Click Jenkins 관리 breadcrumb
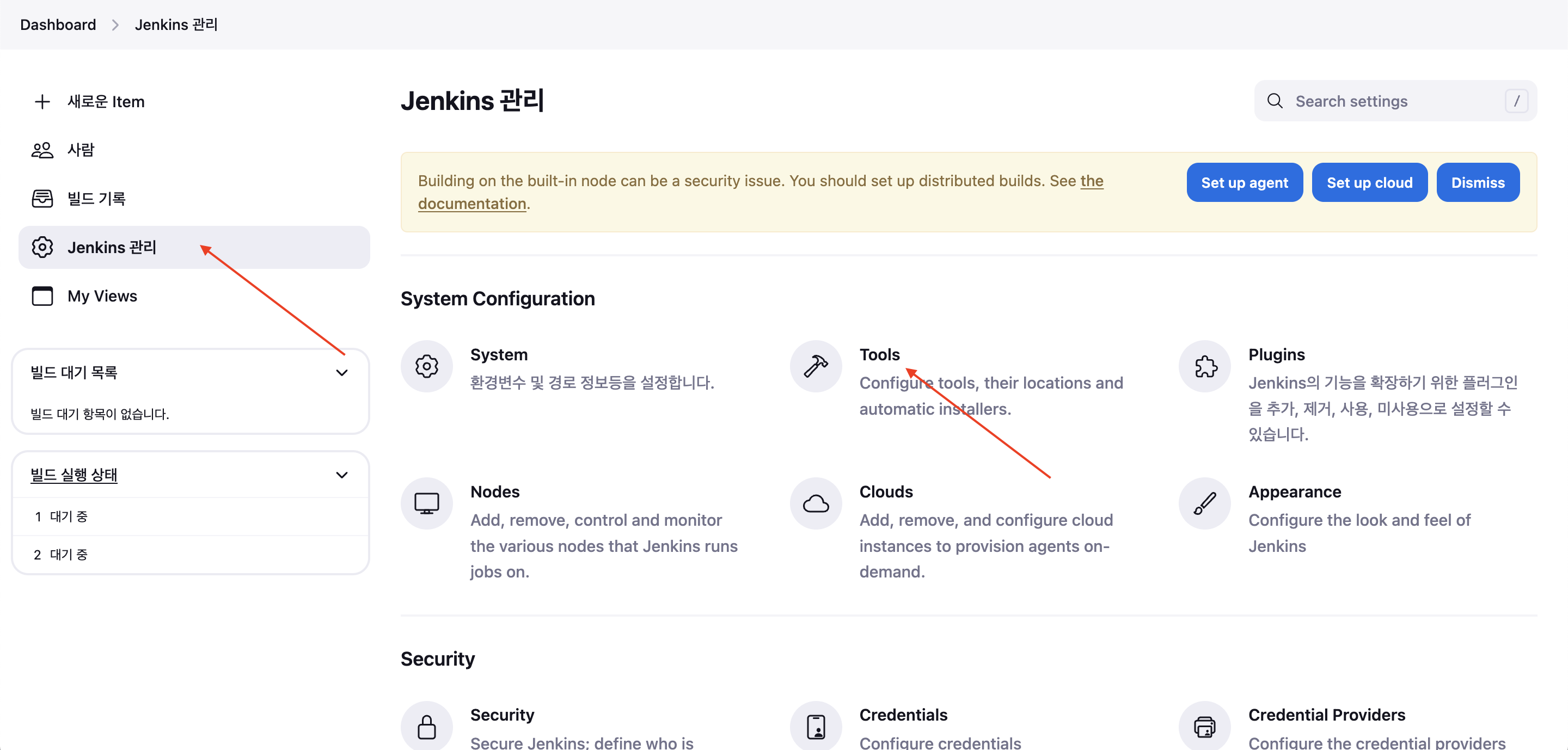 [x=176, y=25]
